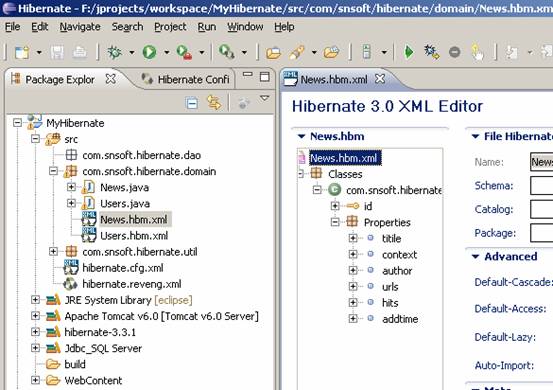Collapse the Properties node in the editor tree

(x=335, y=222)
